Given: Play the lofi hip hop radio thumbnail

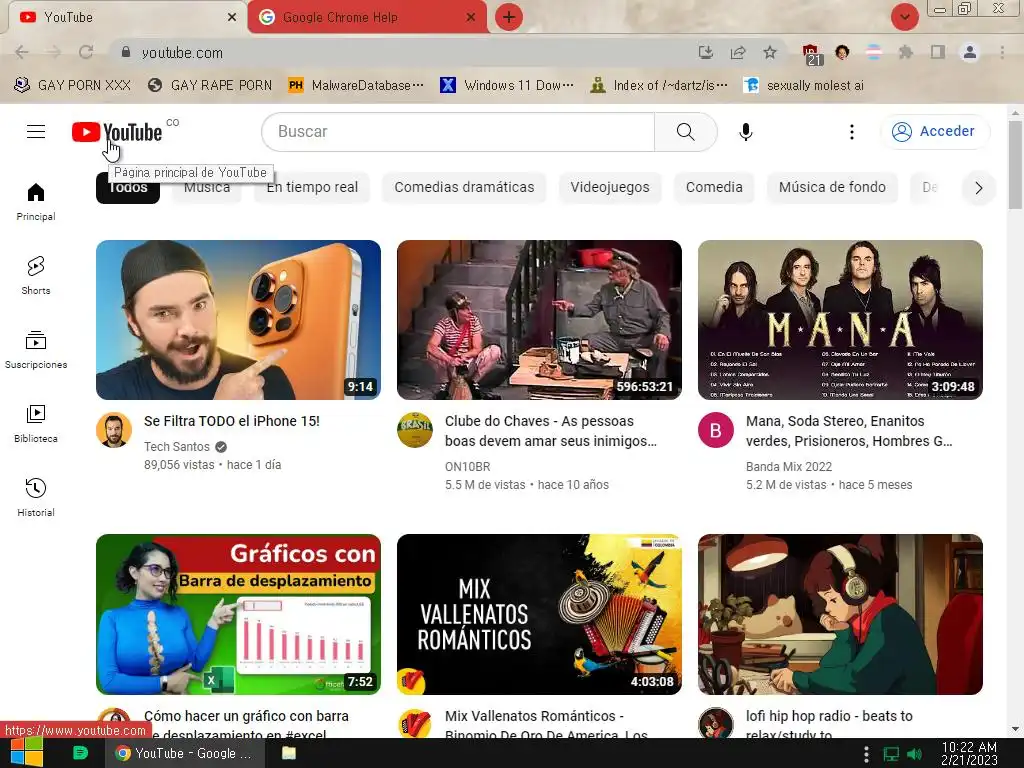Looking at the screenshot, I should coord(840,615).
